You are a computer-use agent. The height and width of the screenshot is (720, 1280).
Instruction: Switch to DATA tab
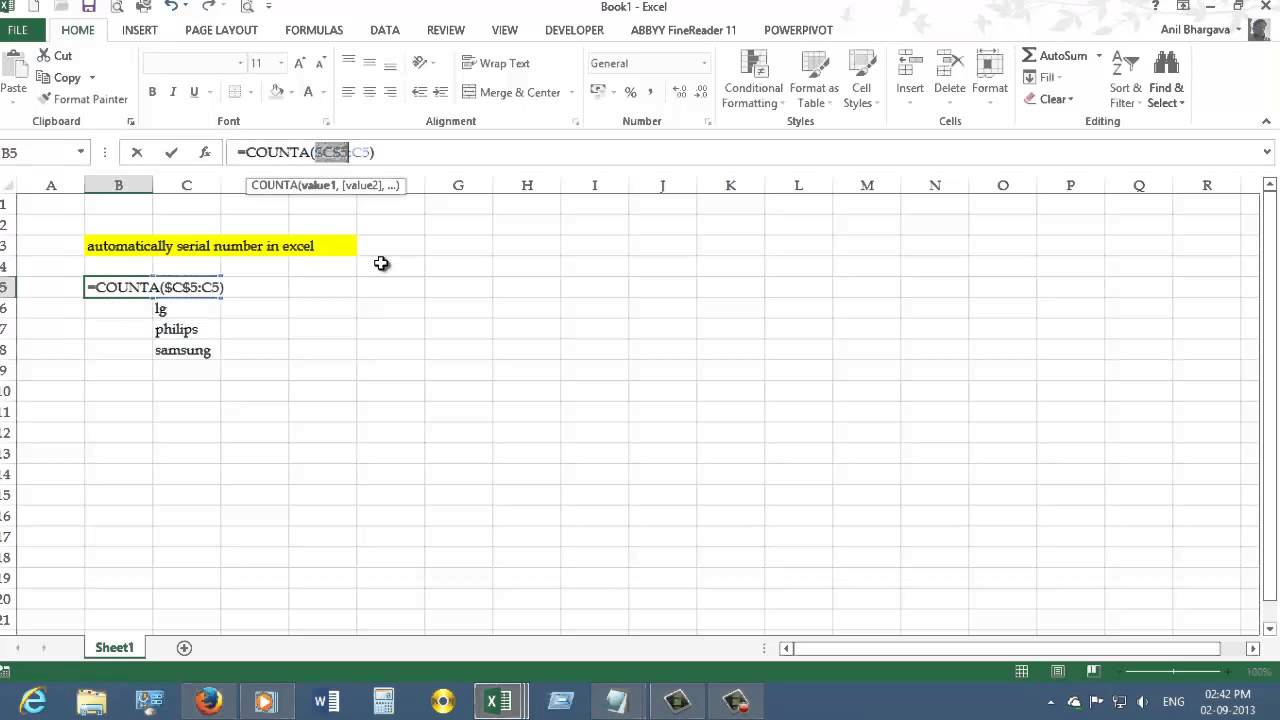[385, 30]
